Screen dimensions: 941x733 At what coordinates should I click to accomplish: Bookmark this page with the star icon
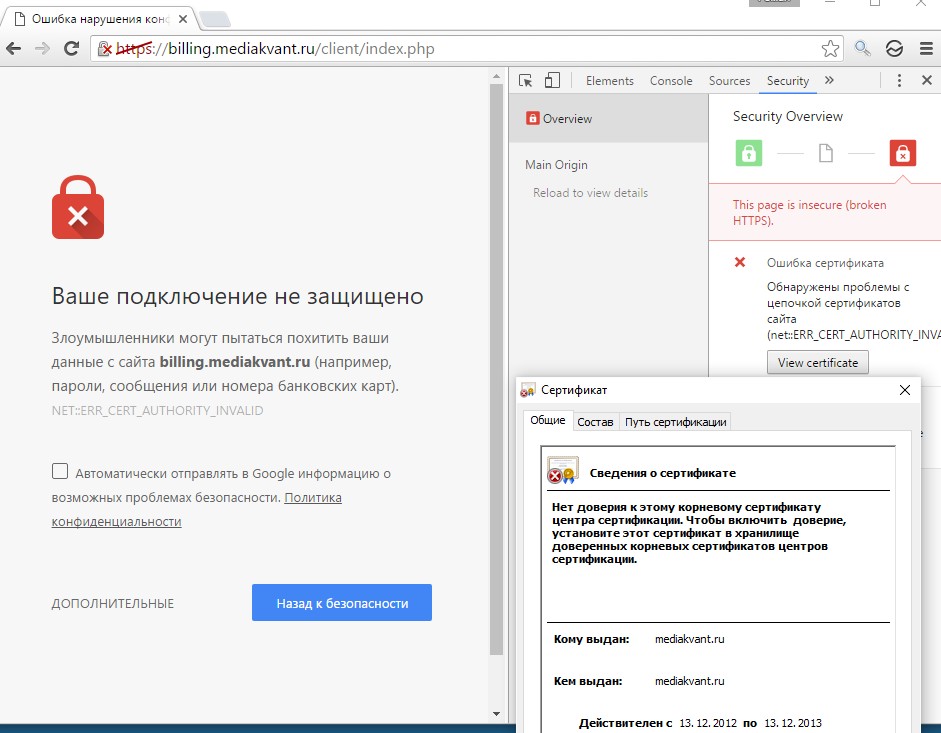pos(830,48)
